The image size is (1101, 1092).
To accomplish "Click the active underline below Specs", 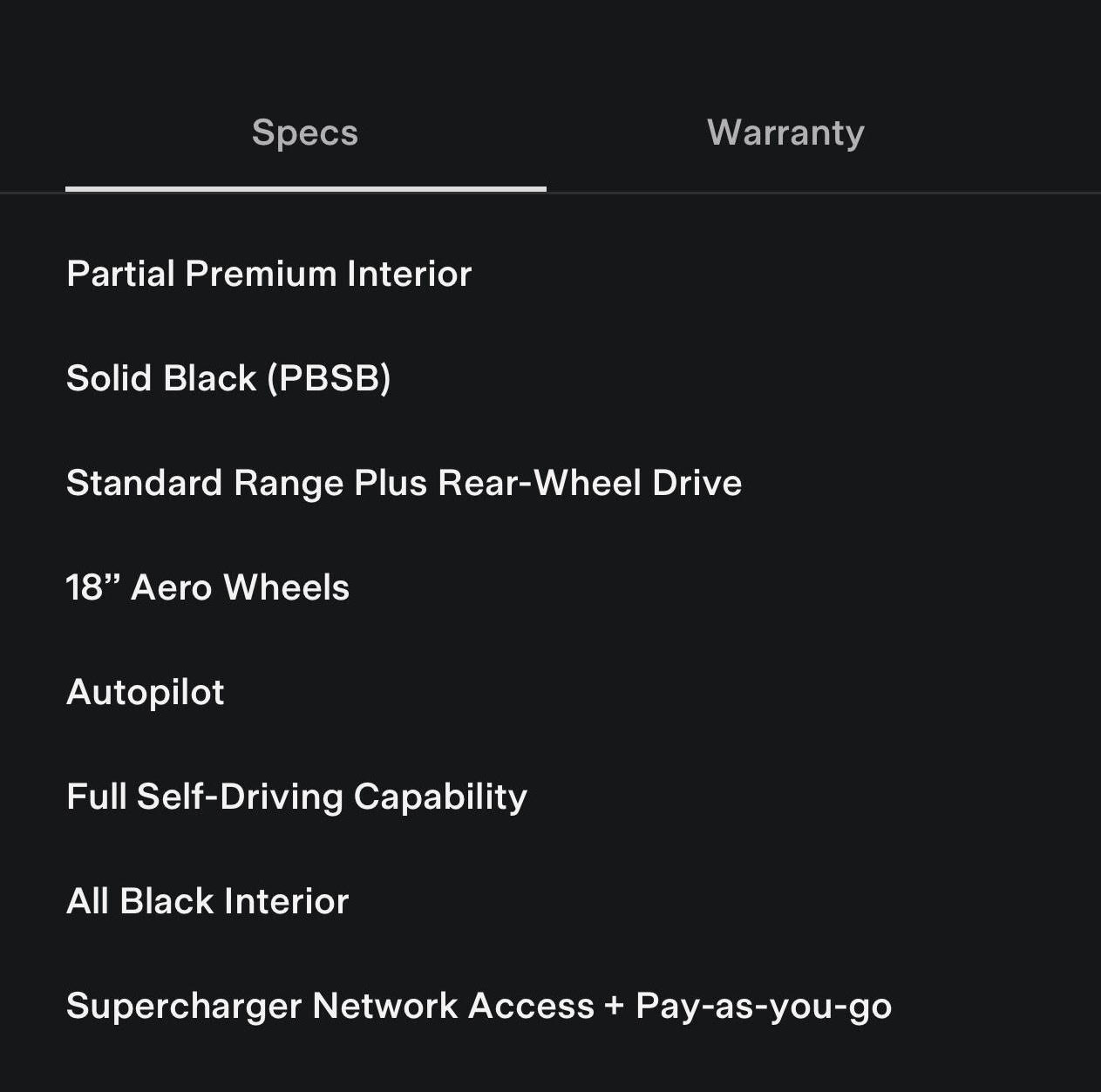I will (x=305, y=188).
